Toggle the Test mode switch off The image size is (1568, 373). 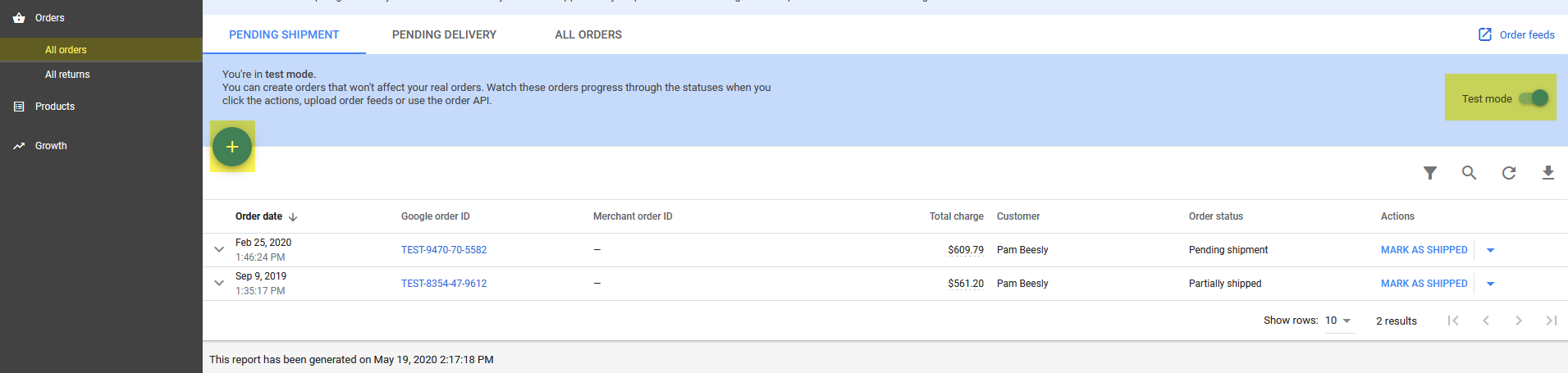point(1533,98)
